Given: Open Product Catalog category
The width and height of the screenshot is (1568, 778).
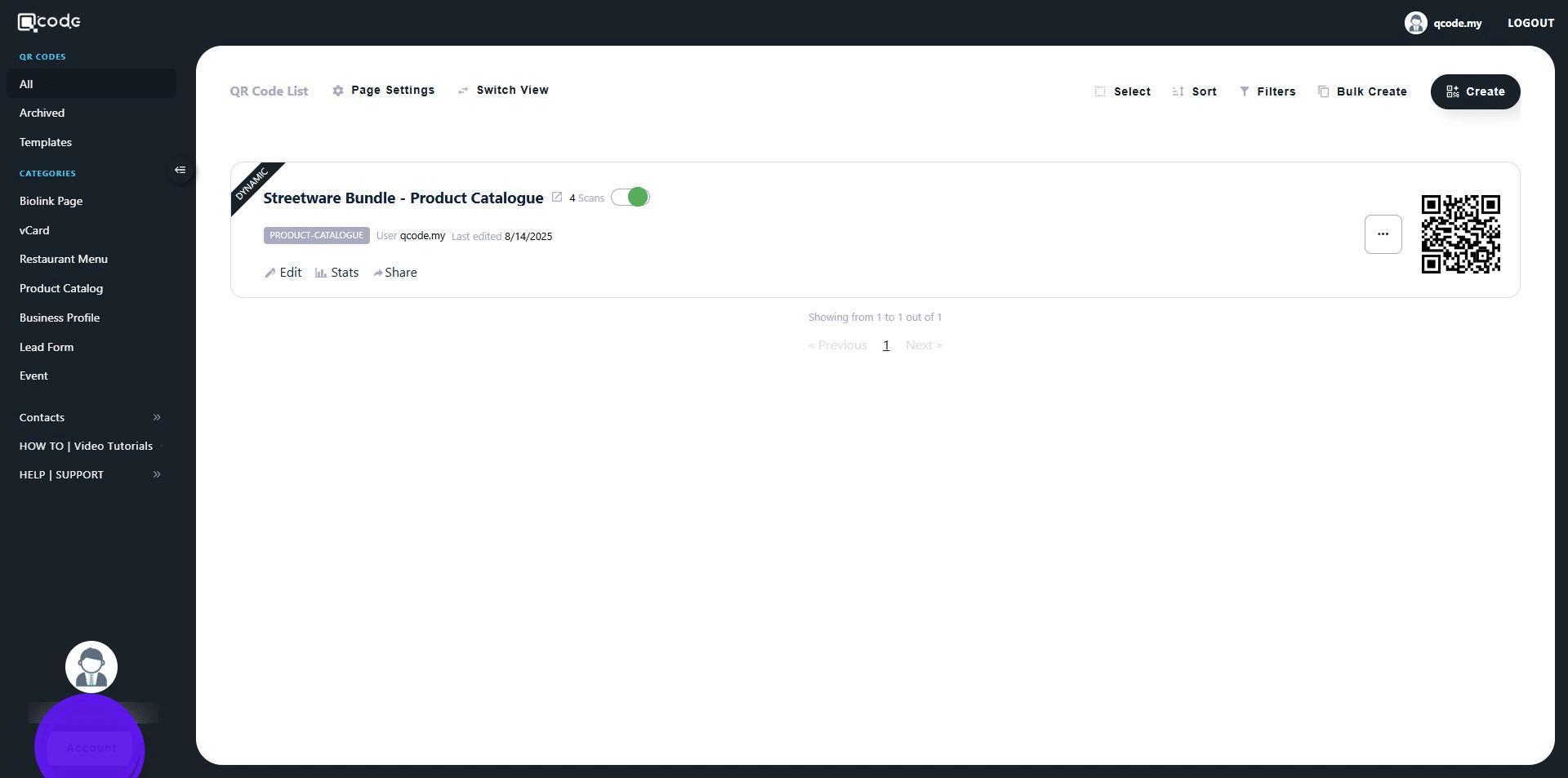Looking at the screenshot, I should tap(61, 289).
